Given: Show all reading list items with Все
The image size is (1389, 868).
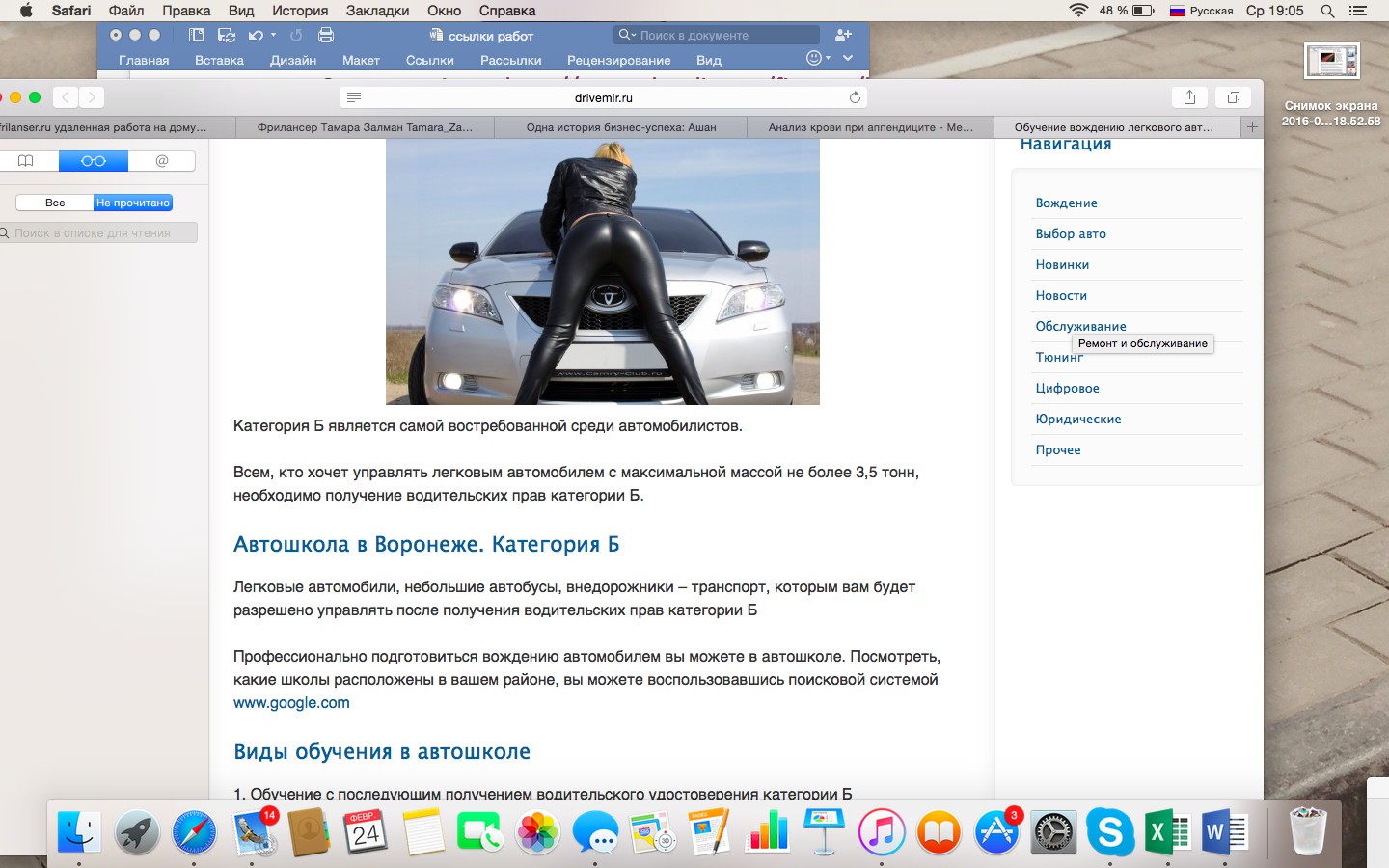Looking at the screenshot, I should point(55,203).
